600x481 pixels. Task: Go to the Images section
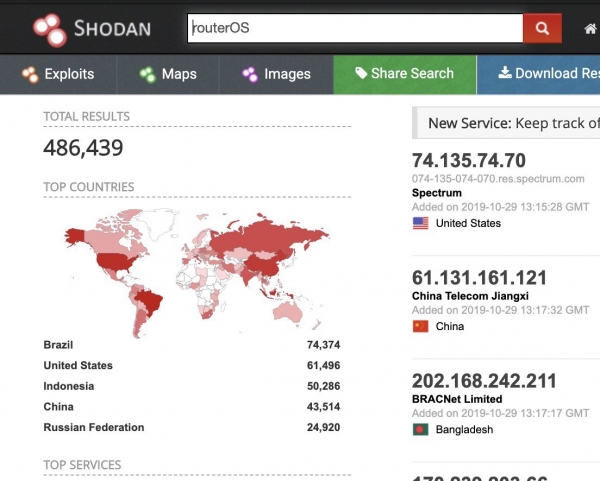click(x=276, y=74)
